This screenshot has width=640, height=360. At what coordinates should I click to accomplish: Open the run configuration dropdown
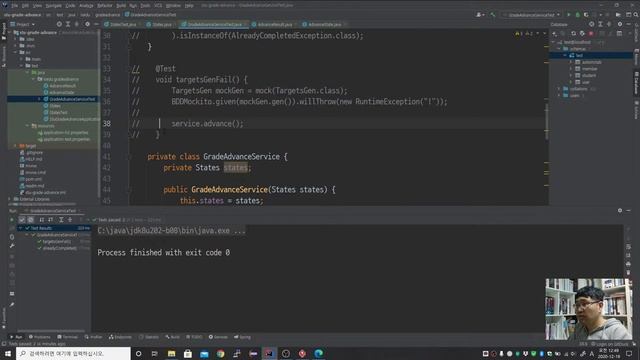(532, 15)
